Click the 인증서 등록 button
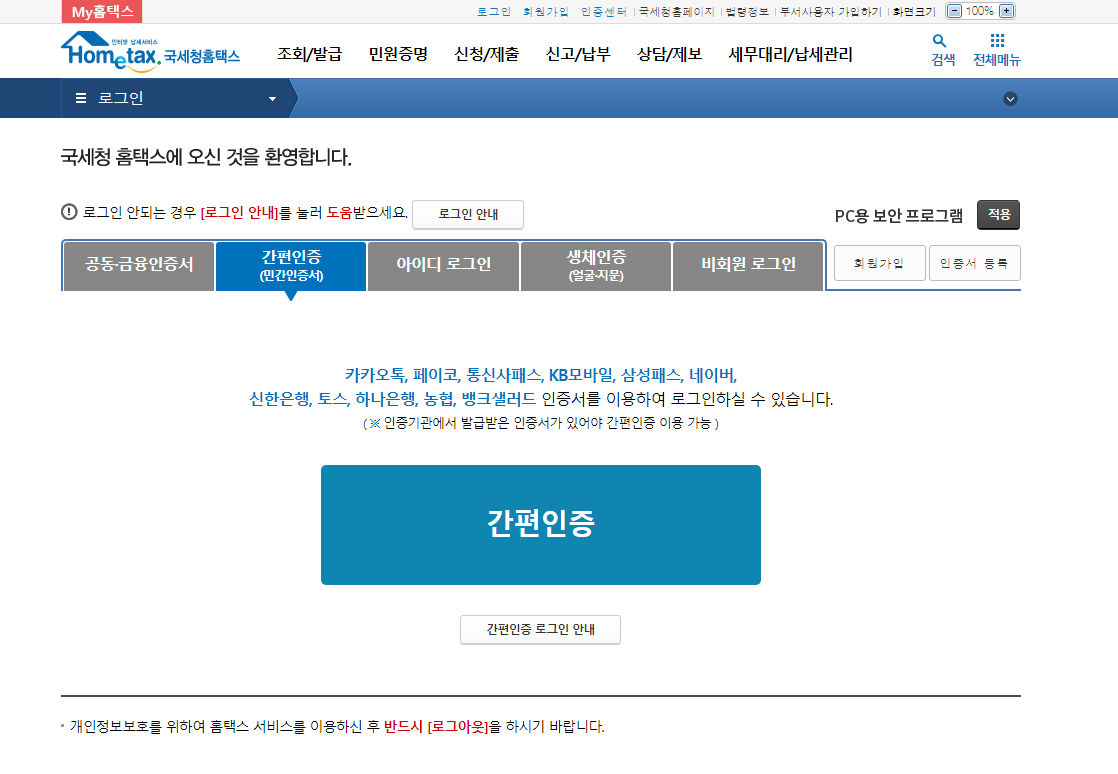The image size is (1118, 774). (x=974, y=262)
